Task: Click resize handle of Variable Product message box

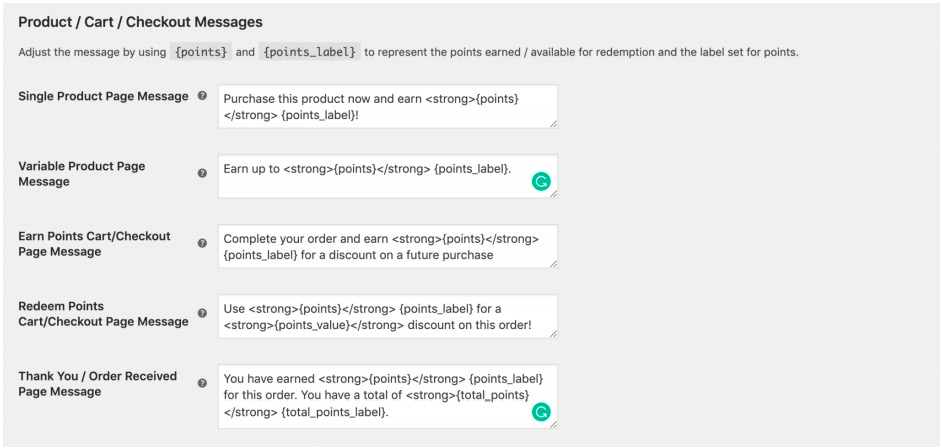Action: [553, 193]
